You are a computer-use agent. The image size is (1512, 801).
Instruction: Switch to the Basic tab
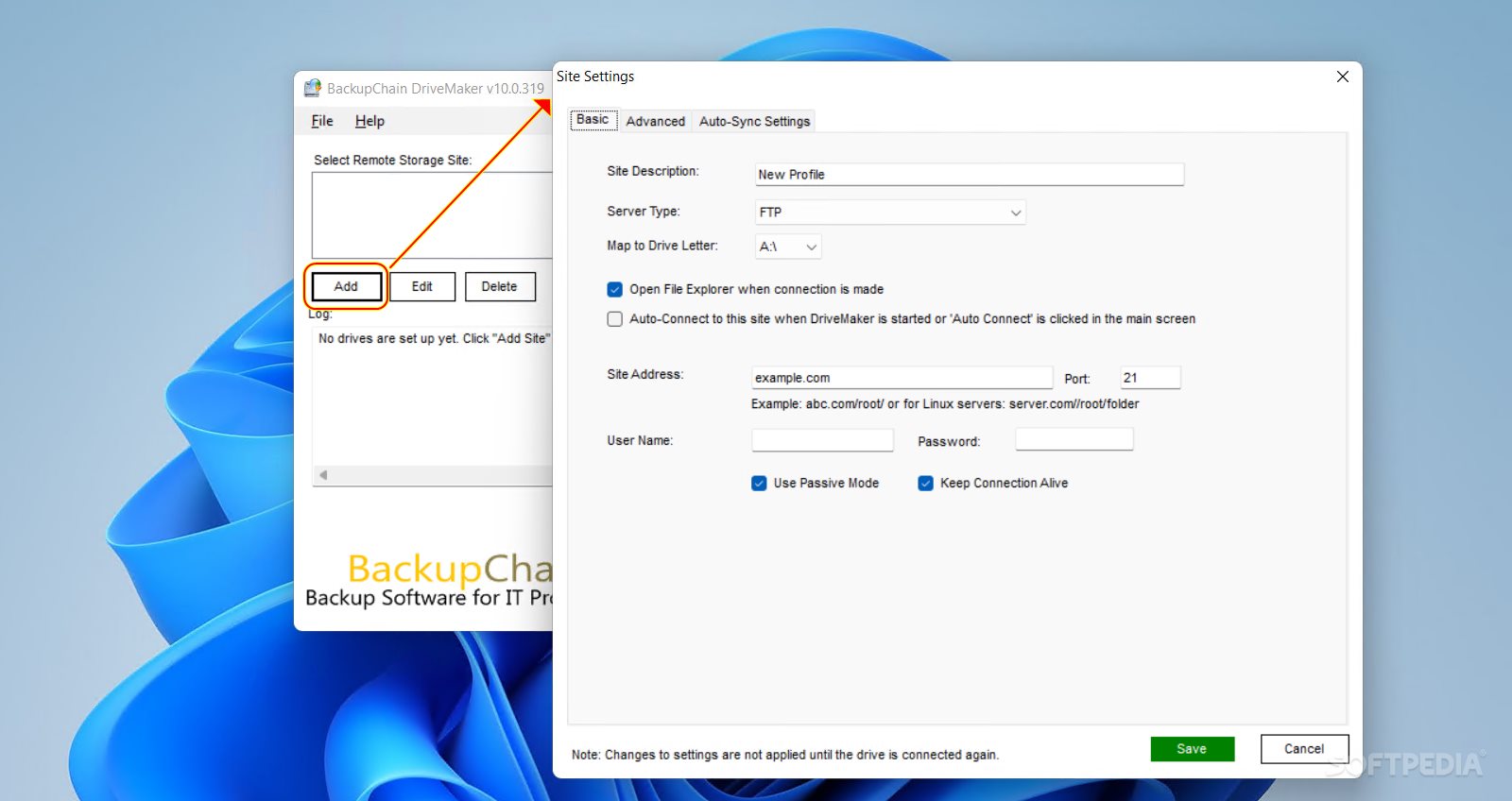tap(593, 120)
